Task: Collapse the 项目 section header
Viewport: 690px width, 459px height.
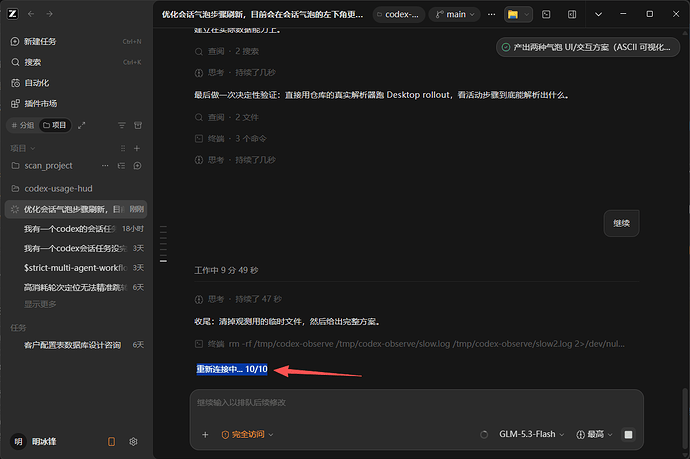Action: pyautogui.click(x=22, y=148)
